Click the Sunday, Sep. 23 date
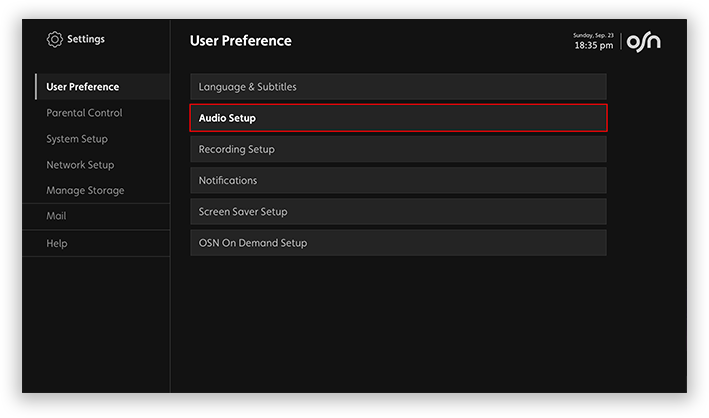This screenshot has height=418, width=709. 594,35
